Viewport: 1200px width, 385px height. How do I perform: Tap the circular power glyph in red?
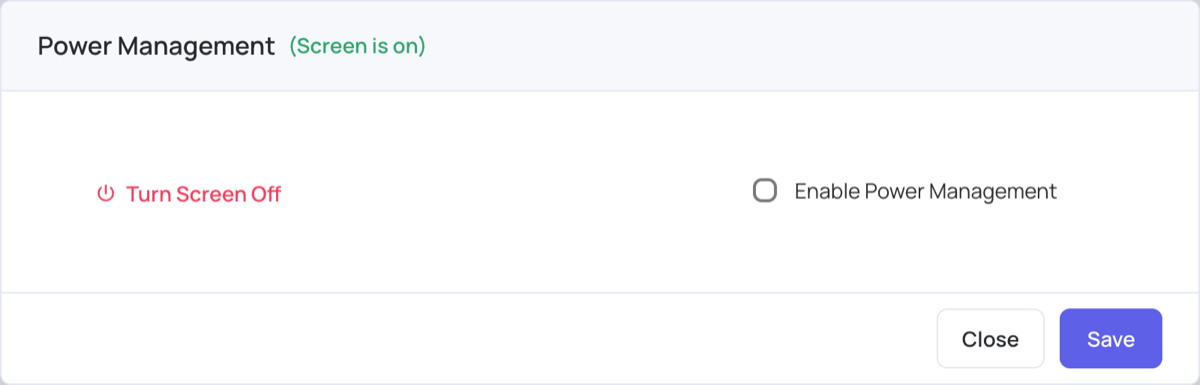pos(106,194)
